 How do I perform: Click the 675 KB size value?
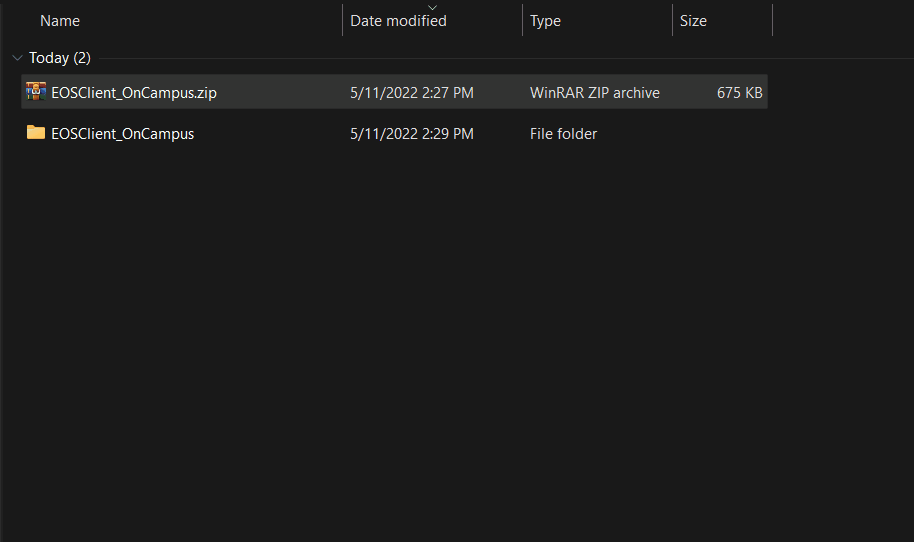[739, 93]
